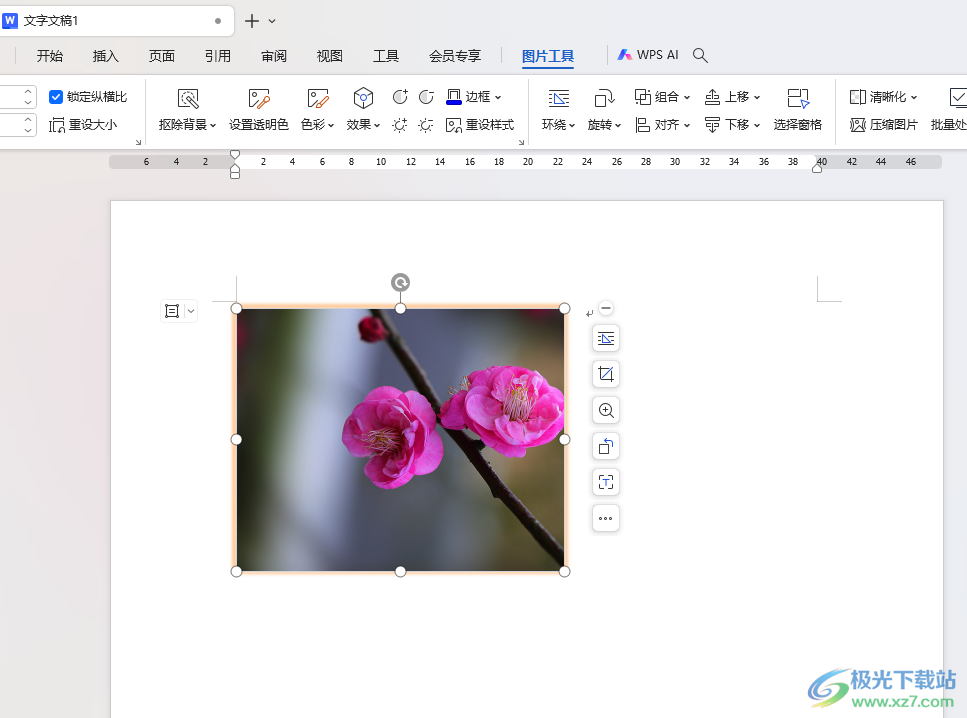Click the 重设大小 reset size button

coord(83,125)
